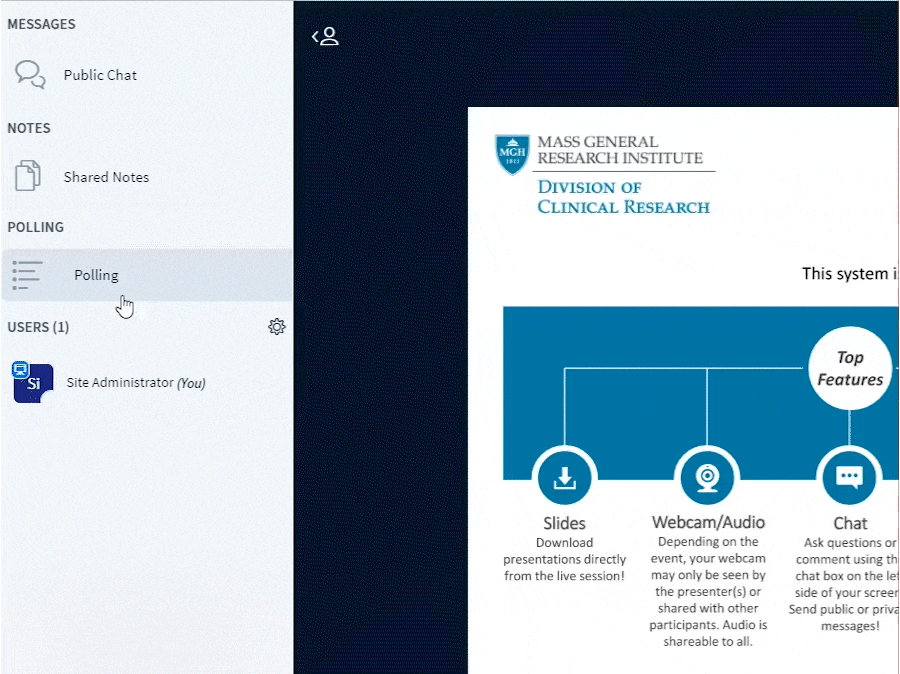
Task: Click the Polling list icon in sidebar
Action: (27, 275)
